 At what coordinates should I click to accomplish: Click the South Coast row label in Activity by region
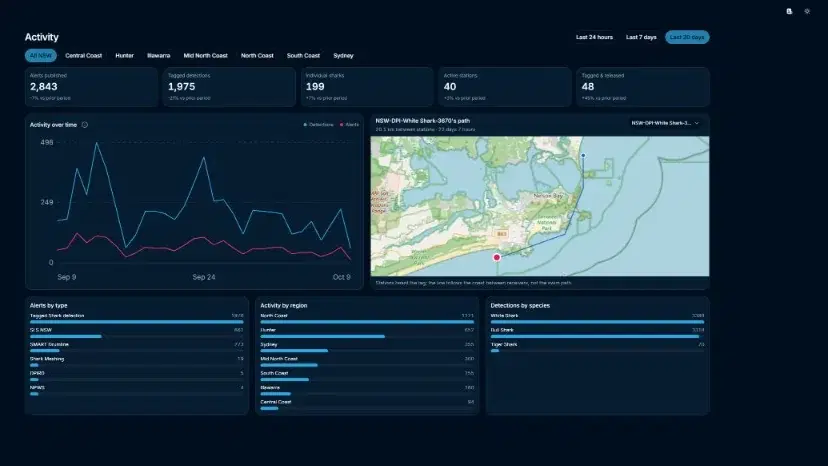(x=274, y=373)
